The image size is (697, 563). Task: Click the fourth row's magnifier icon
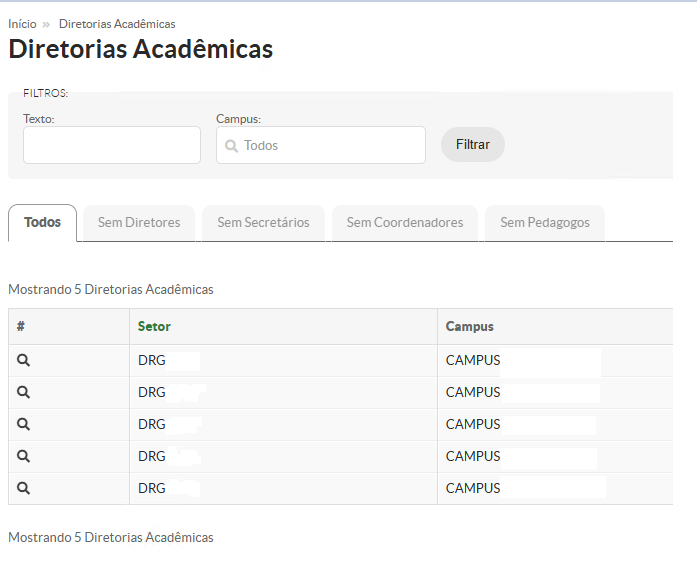point(24,456)
